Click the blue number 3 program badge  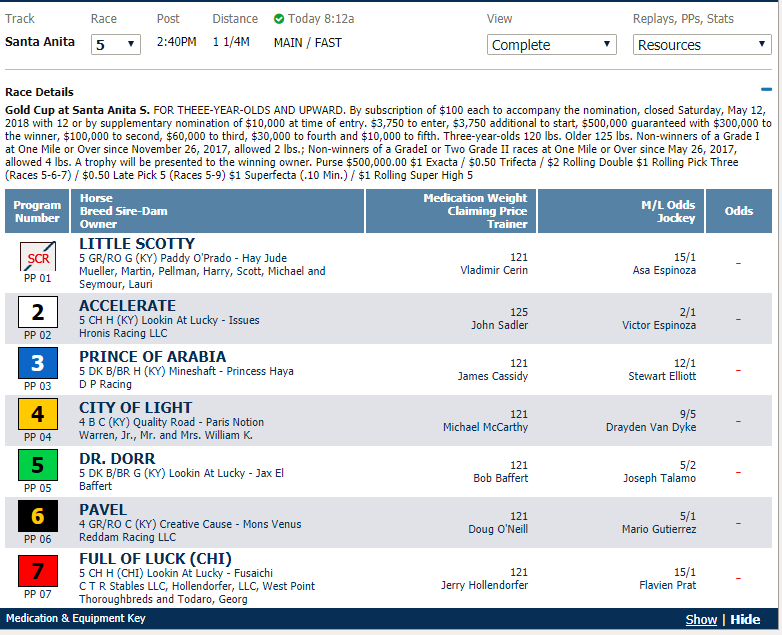click(x=38, y=363)
